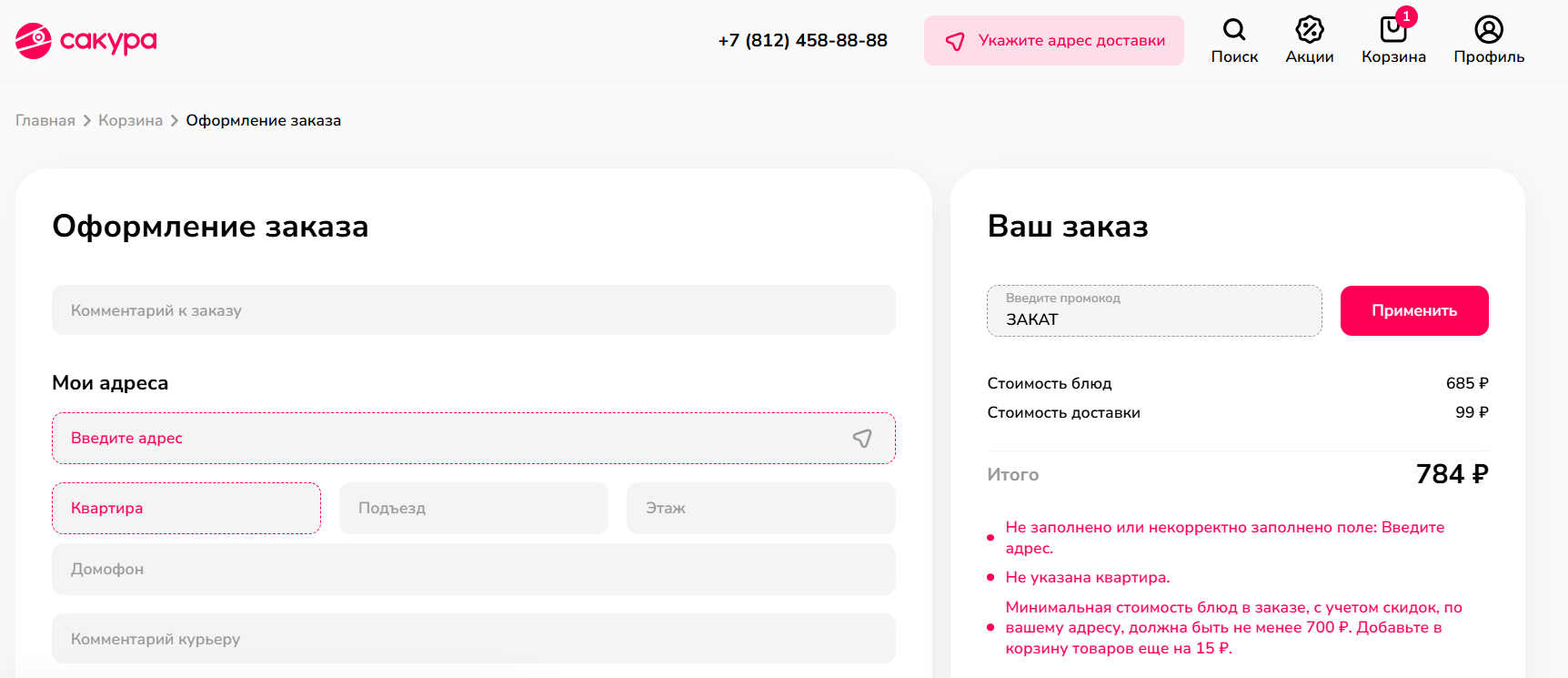Go to Главная breadcrumb link
1568x678 pixels.
pyautogui.click(x=45, y=121)
